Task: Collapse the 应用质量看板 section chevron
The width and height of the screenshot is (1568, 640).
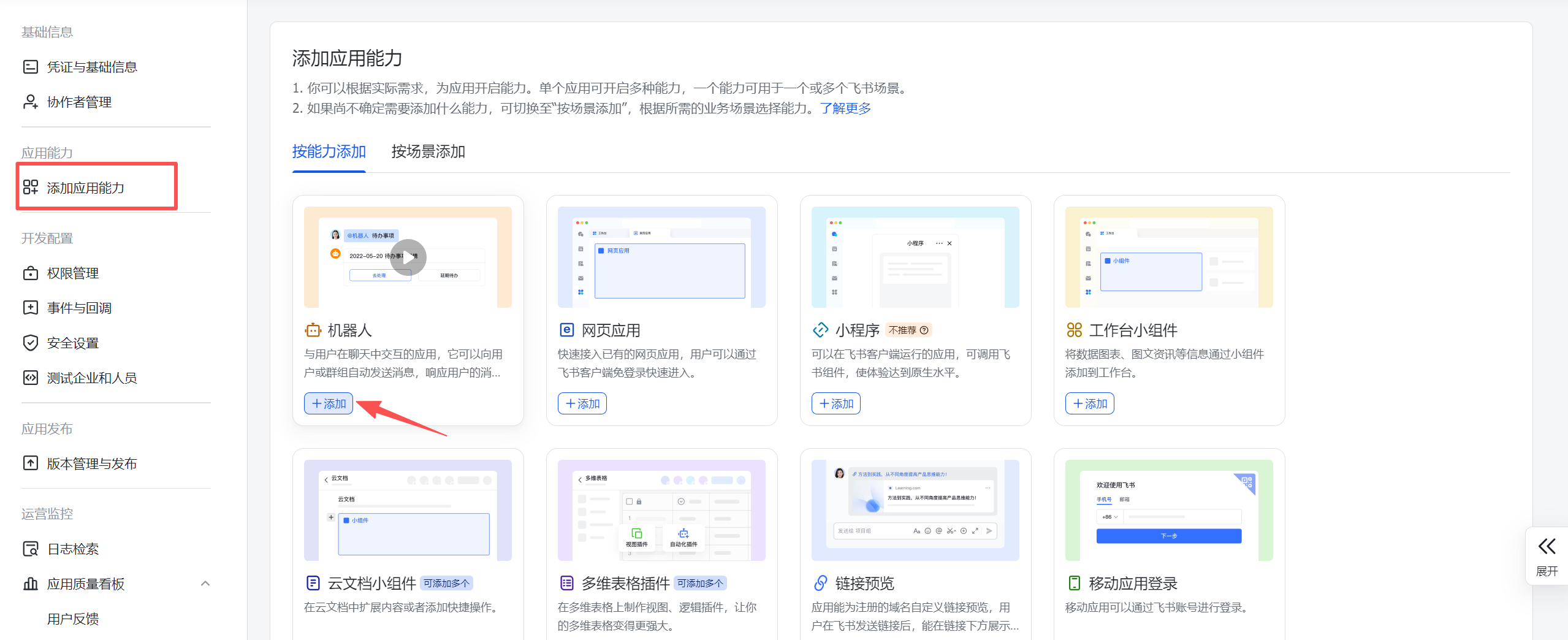Action: tap(205, 584)
